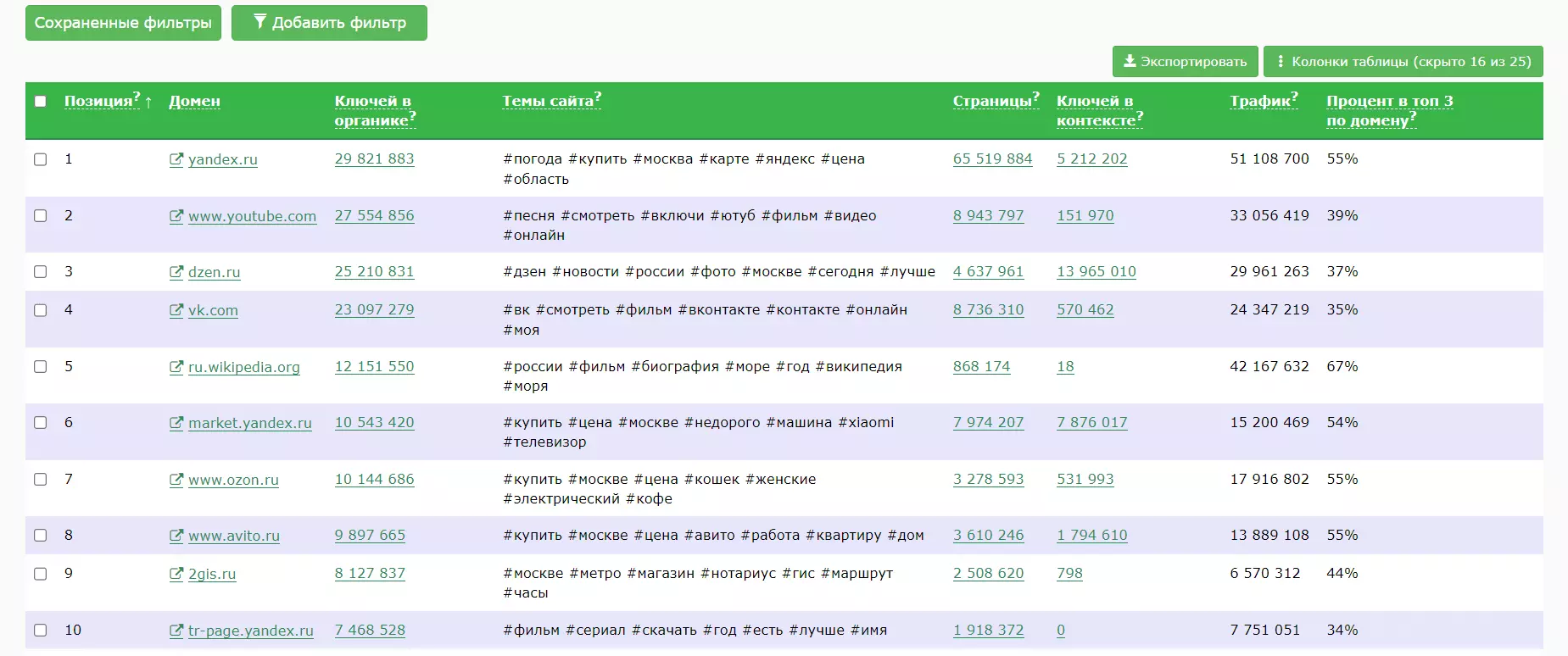Check the row checkbox for vk.com
Image resolution: width=1568 pixels, height=656 pixels.
pos(40,310)
